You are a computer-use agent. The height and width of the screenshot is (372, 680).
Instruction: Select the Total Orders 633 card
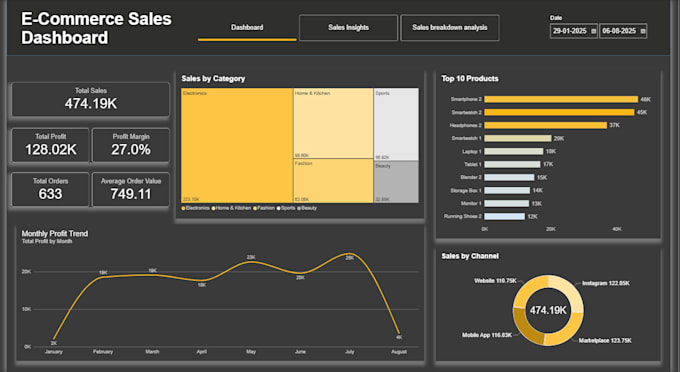click(50, 189)
